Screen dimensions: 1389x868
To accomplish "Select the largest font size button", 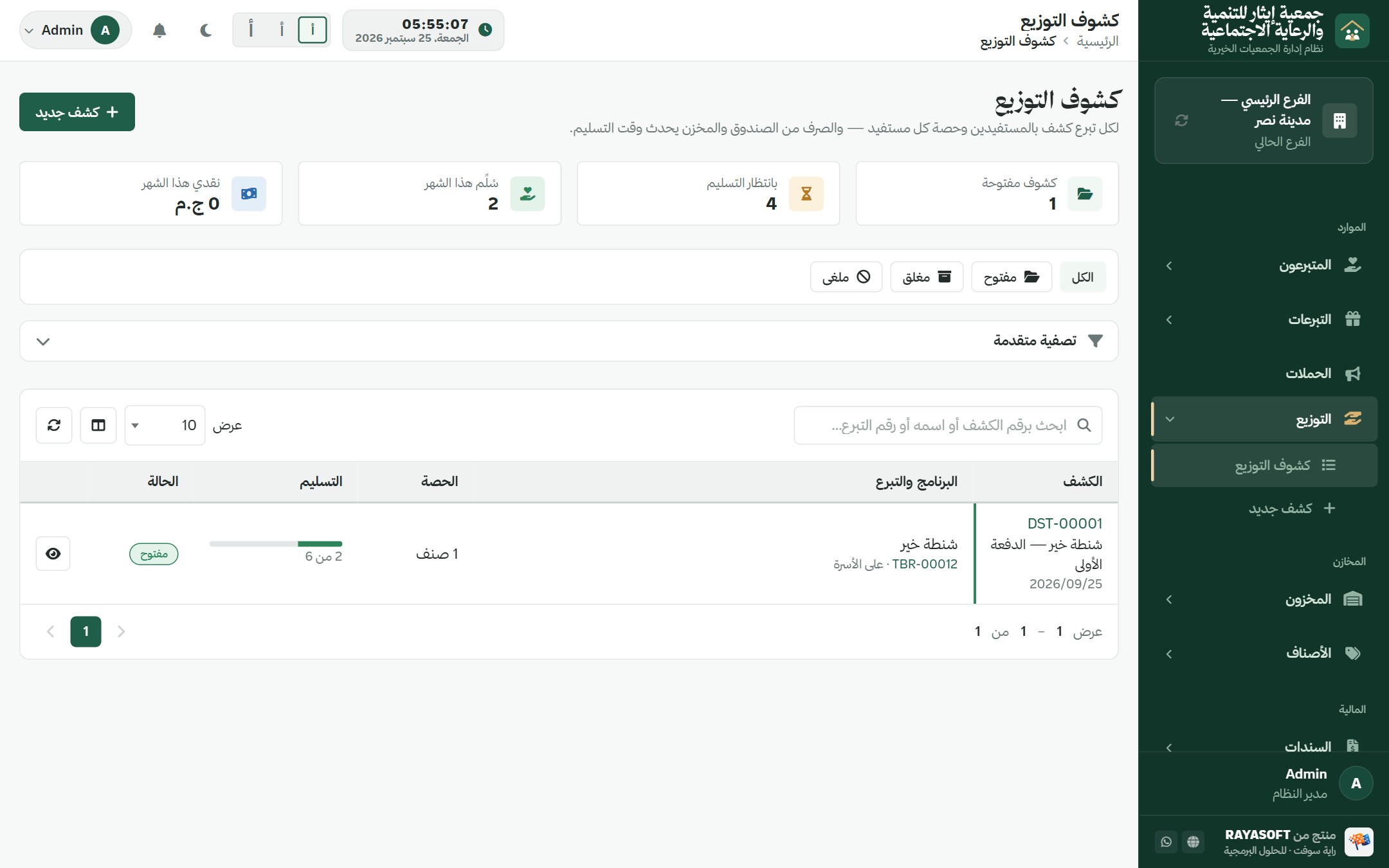I will point(251,30).
